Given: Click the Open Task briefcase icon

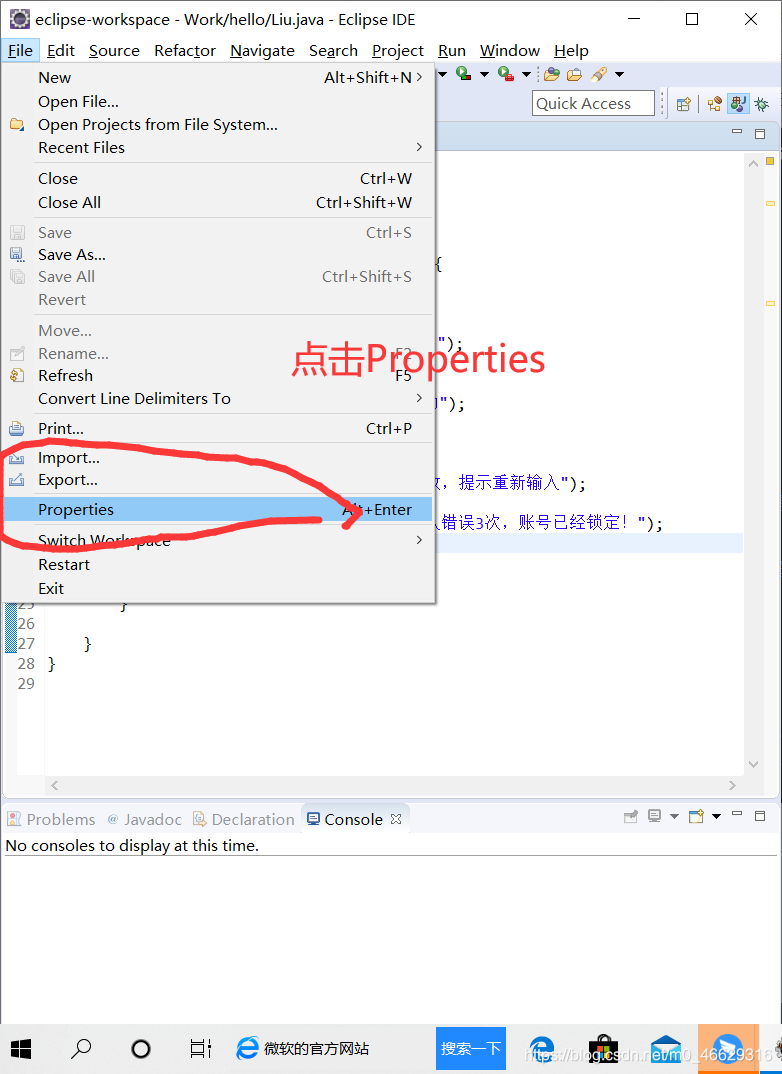Looking at the screenshot, I should (575, 74).
